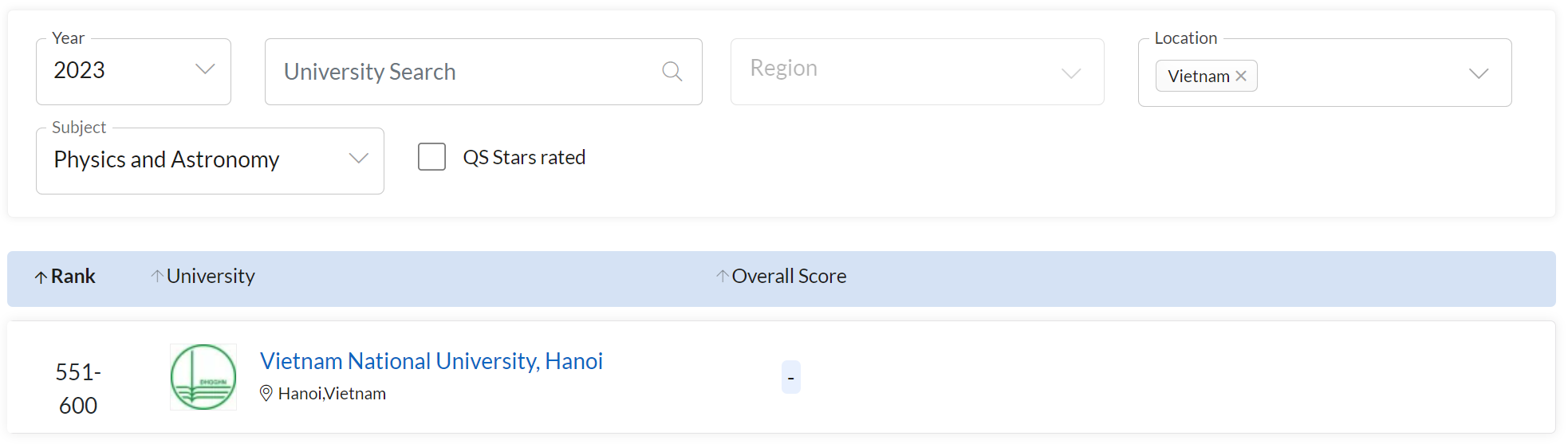
Task: Click the overall score dash badge
Action: (x=790, y=378)
